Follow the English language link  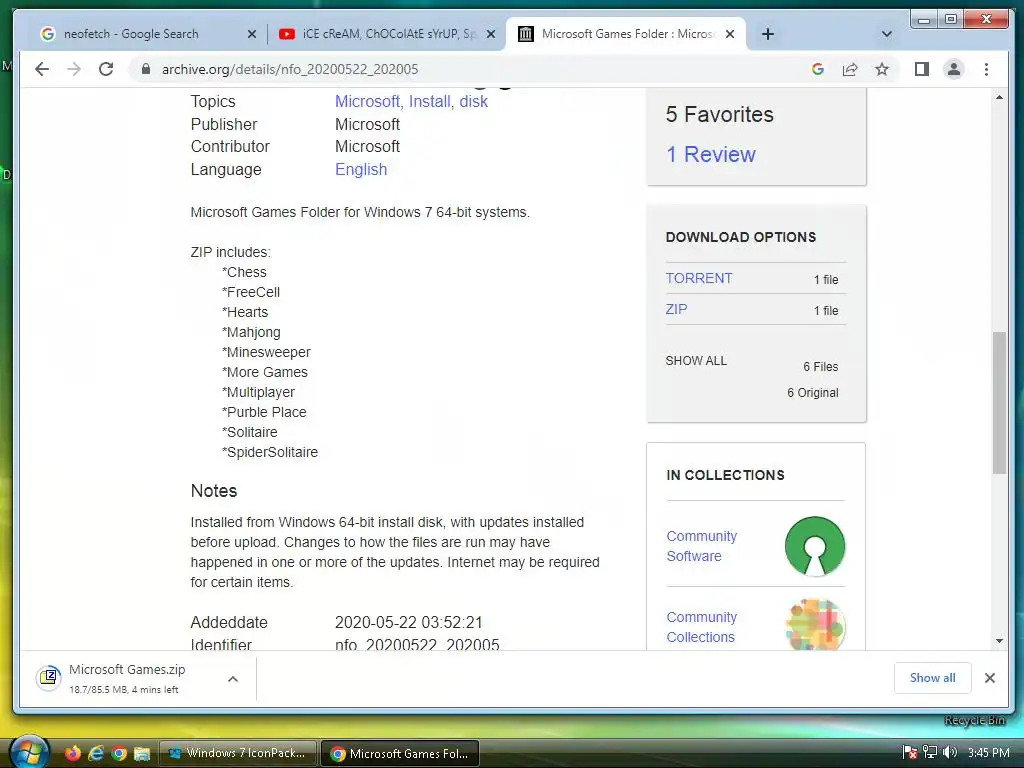(x=360, y=169)
